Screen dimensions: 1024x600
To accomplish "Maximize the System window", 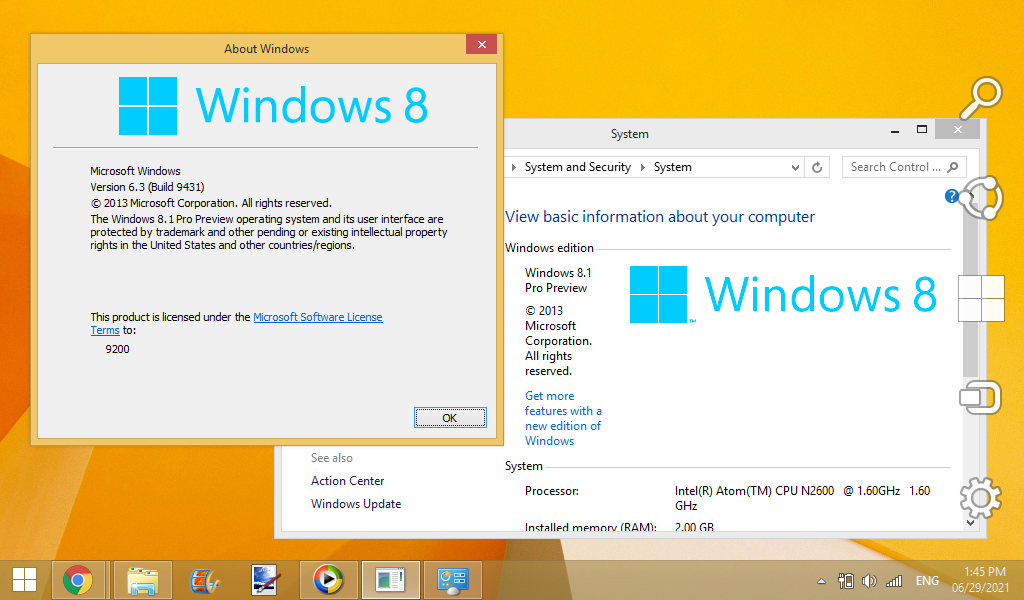I will click(921, 130).
